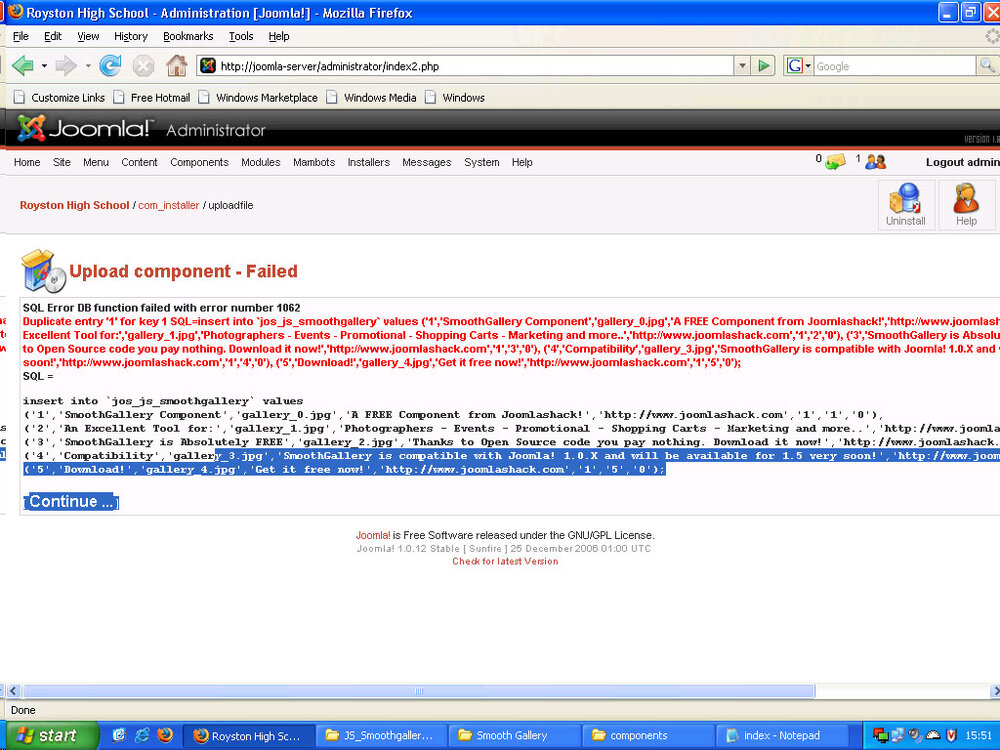1000x750 pixels.
Task: Open the Joomla Mambots menu
Action: 314,162
